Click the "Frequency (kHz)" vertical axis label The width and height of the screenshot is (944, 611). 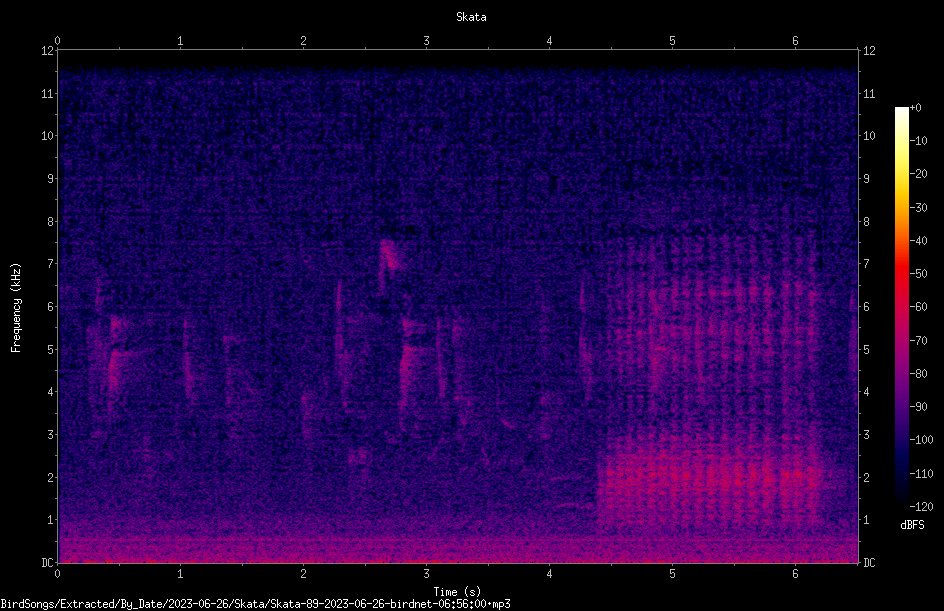coord(16,308)
